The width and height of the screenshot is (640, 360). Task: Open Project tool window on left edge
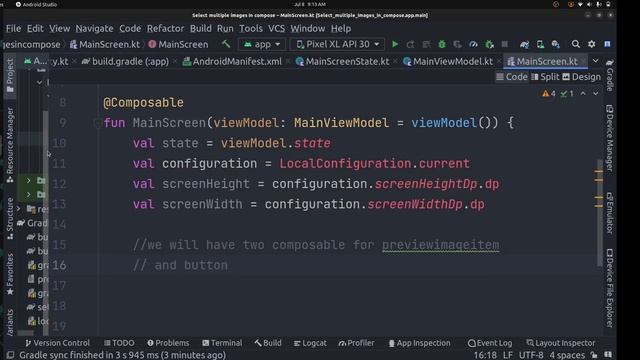[x=10, y=75]
